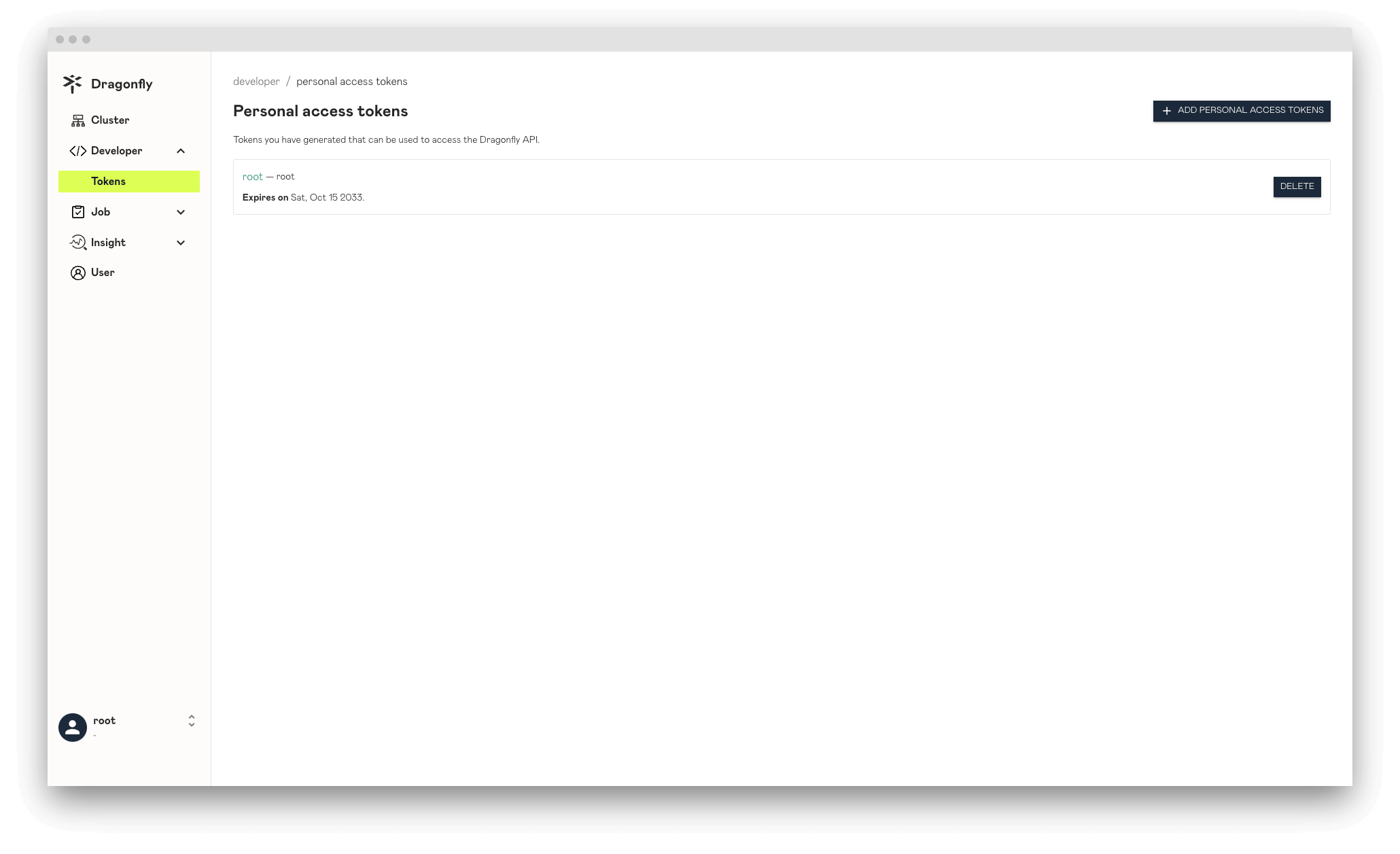This screenshot has width=1400, height=854.
Task: Click the personal access tokens breadcrumb
Action: pyautogui.click(x=351, y=81)
